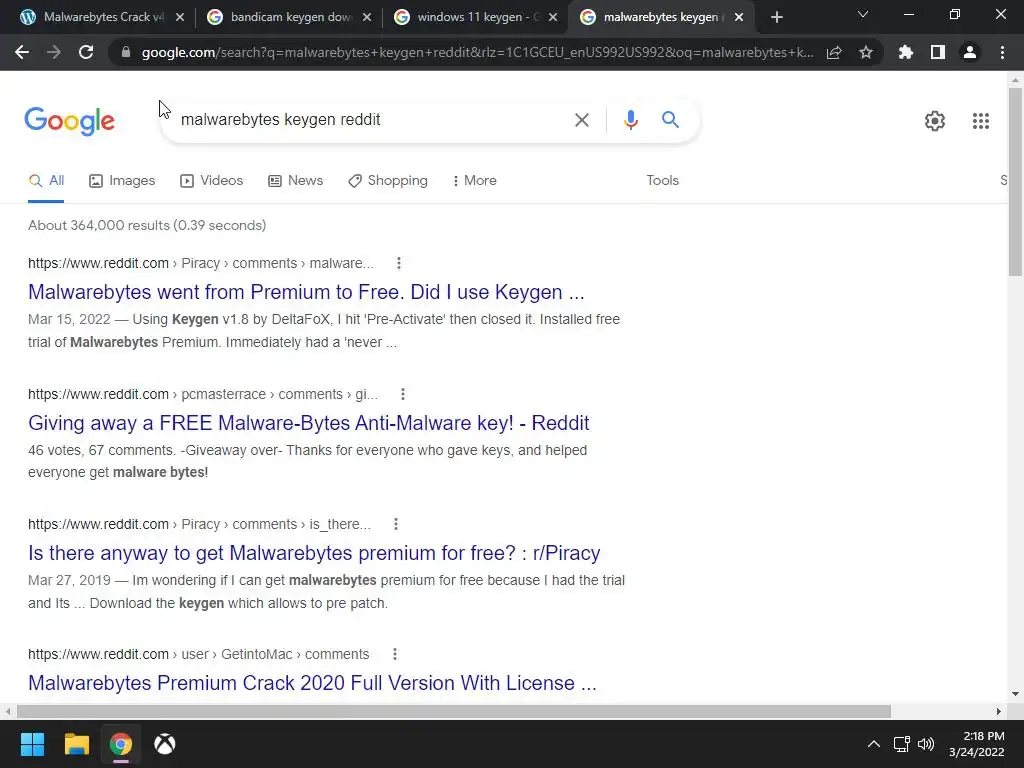Expand More search categories
Viewport: 1024px width, 768px height.
[x=475, y=181]
